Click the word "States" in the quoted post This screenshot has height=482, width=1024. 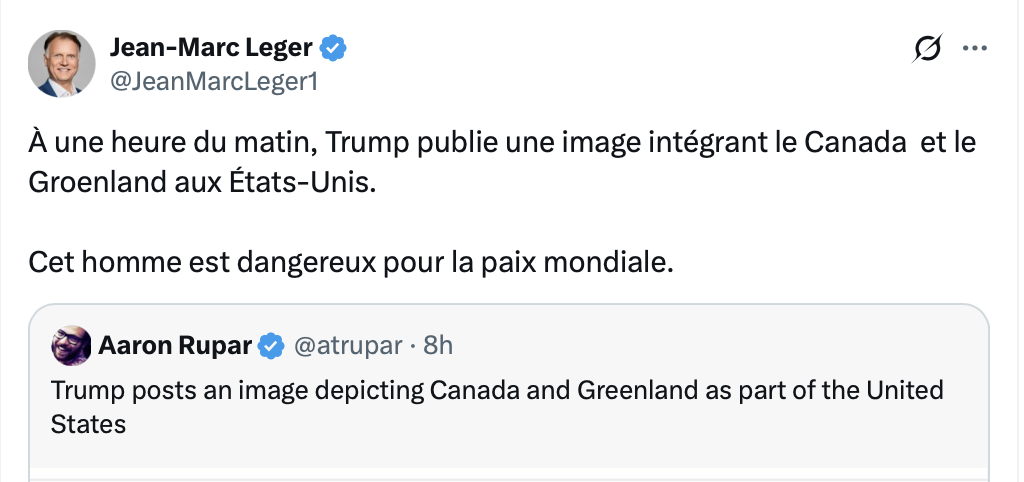[x=88, y=423]
